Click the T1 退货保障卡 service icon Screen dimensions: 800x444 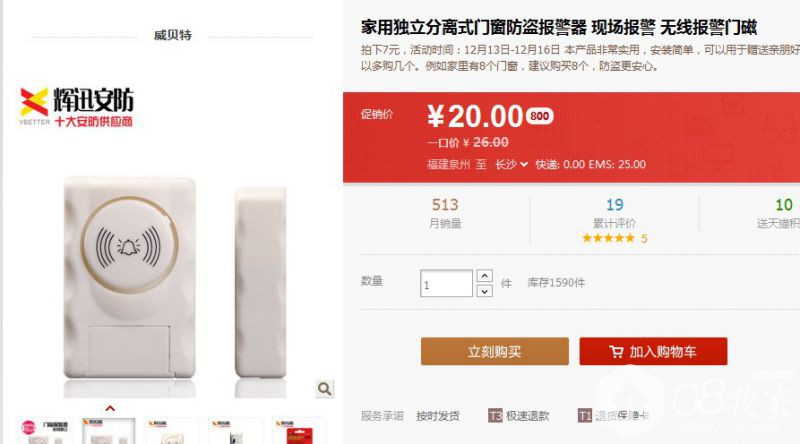(x=584, y=415)
